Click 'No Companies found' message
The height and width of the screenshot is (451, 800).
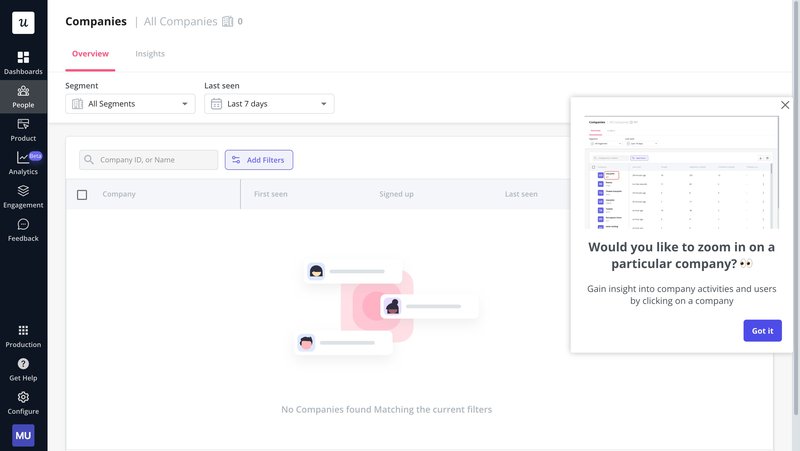(387, 409)
